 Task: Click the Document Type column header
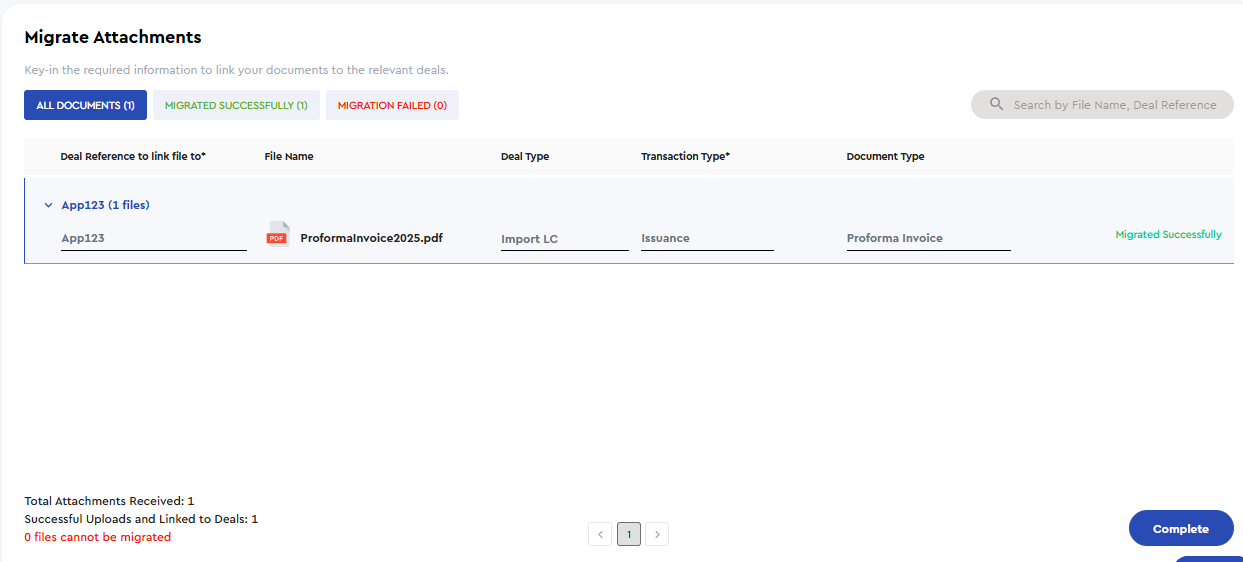(885, 156)
